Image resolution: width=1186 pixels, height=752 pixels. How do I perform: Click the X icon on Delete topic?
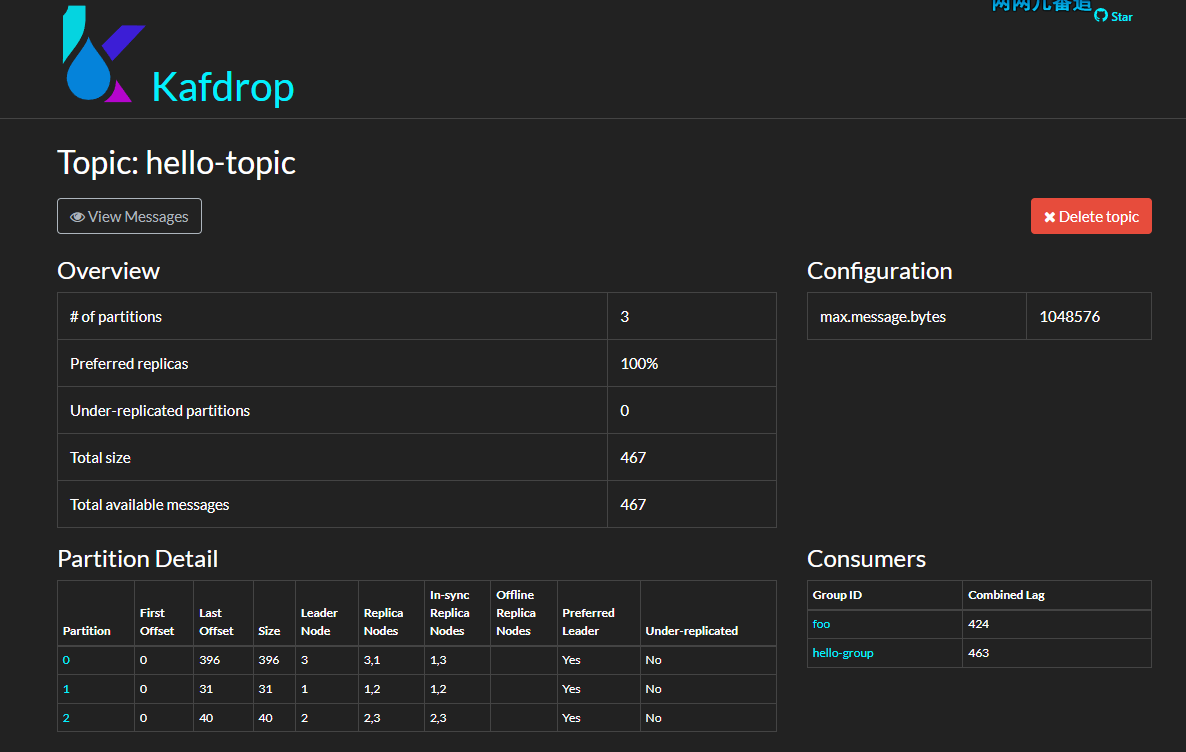1049,217
